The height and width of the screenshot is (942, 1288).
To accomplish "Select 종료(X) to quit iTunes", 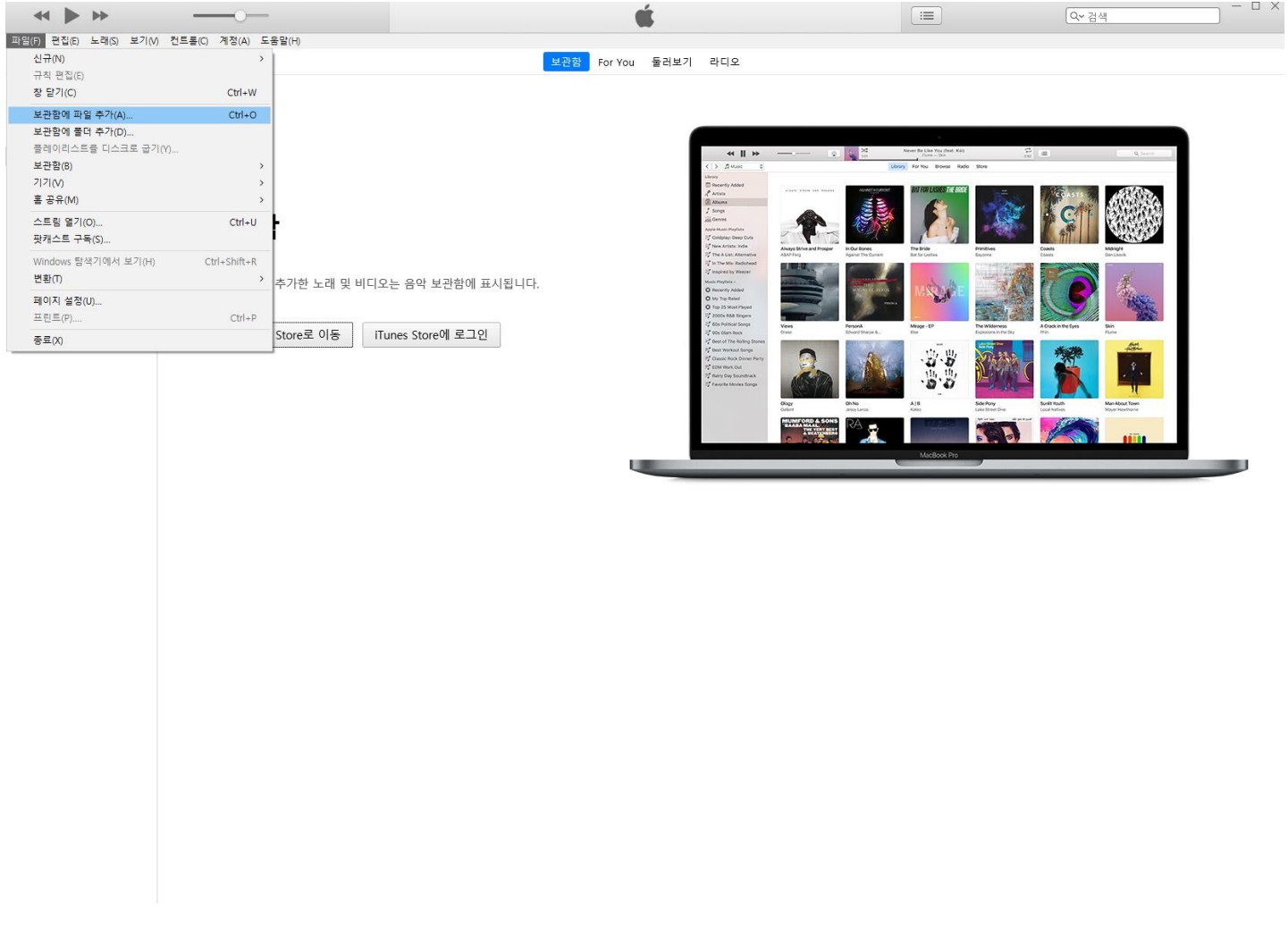I will click(48, 341).
